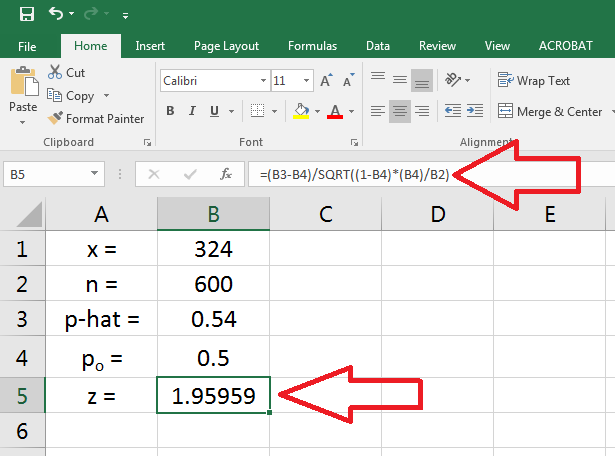
Task: Click the Copy button
Action: 70,95
